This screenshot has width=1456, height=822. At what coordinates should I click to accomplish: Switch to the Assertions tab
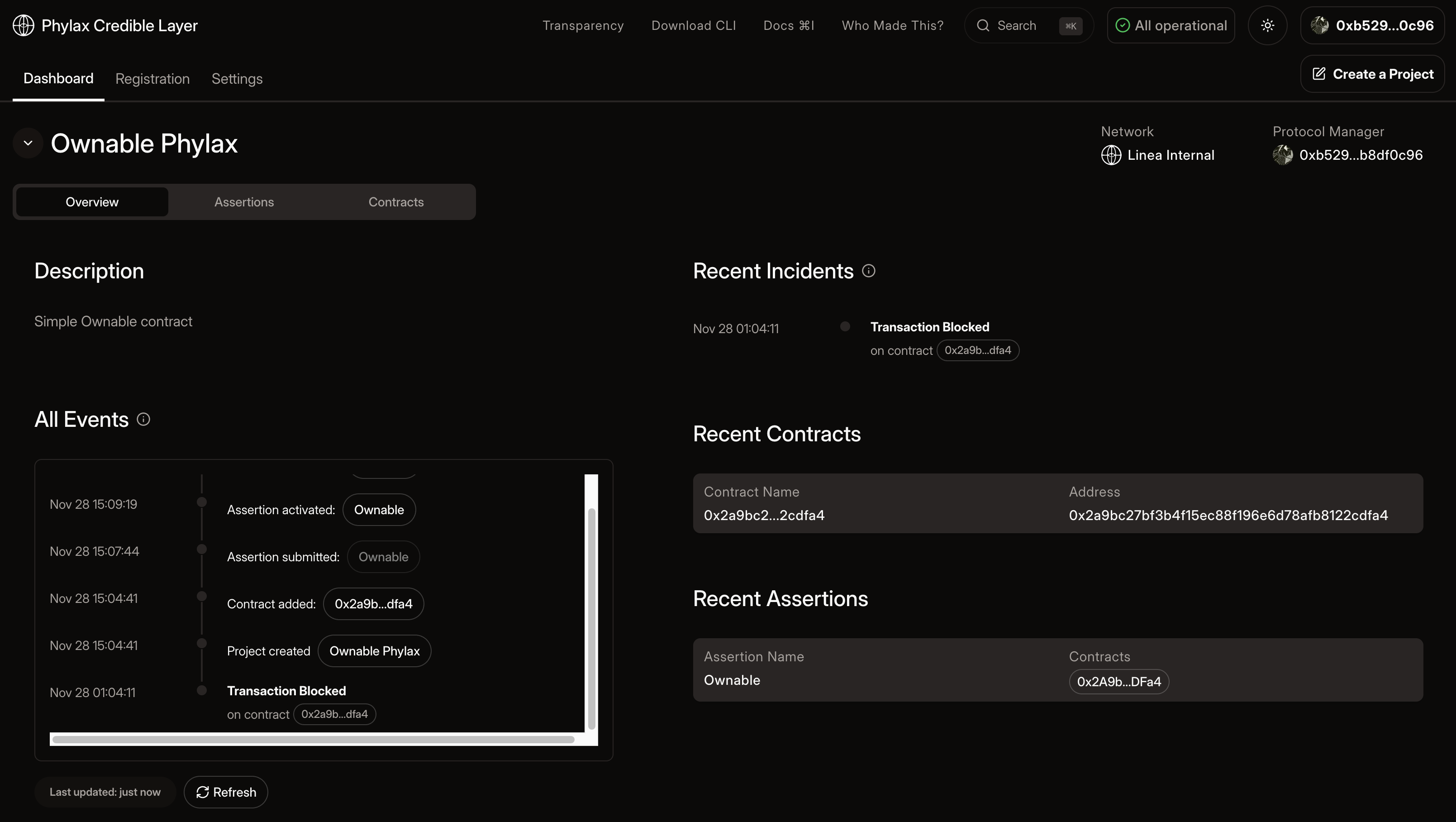click(243, 202)
